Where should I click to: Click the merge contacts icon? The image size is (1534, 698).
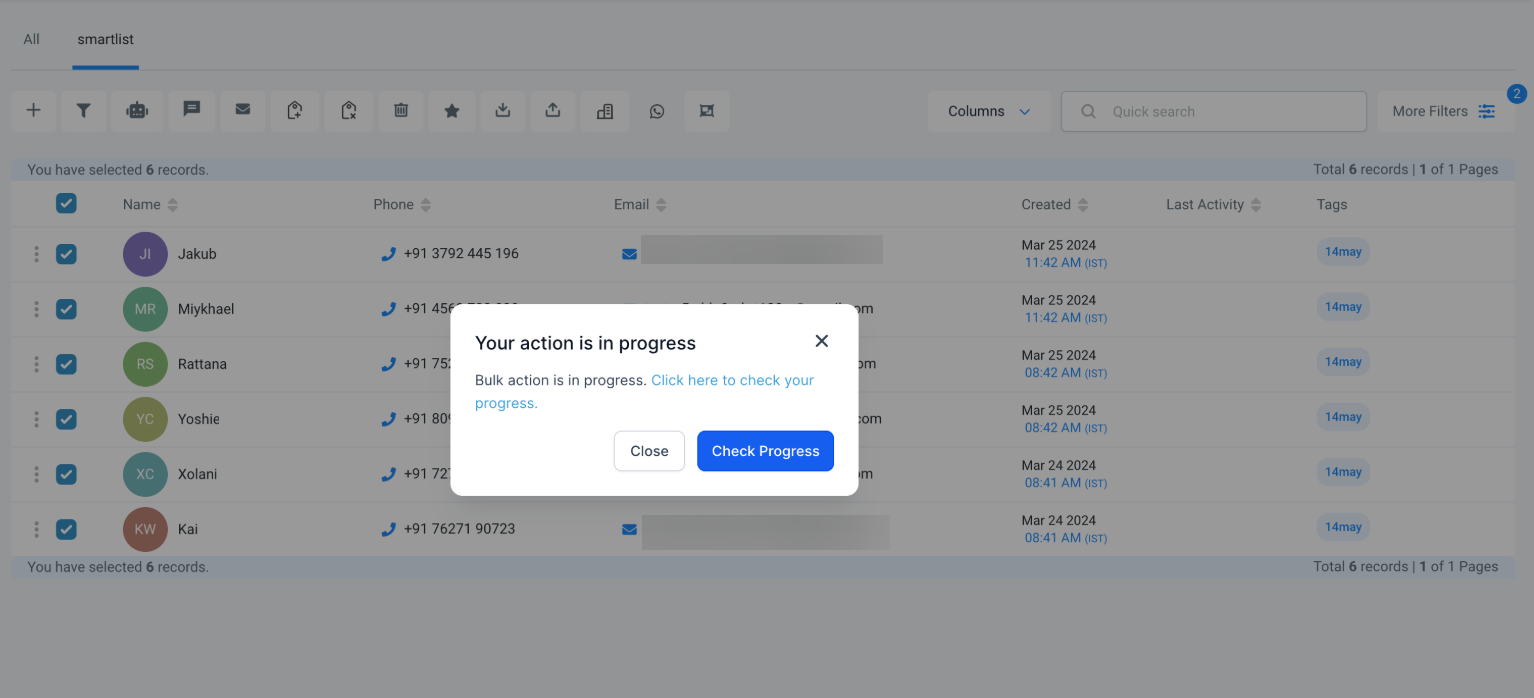(707, 111)
